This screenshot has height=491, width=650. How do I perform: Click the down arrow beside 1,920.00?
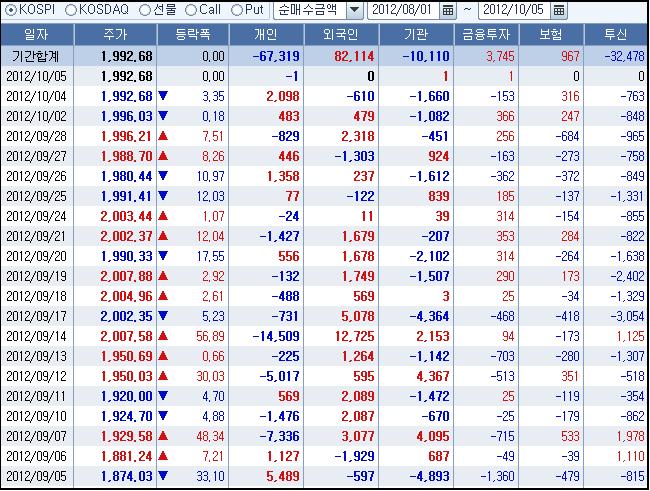[x=163, y=396]
